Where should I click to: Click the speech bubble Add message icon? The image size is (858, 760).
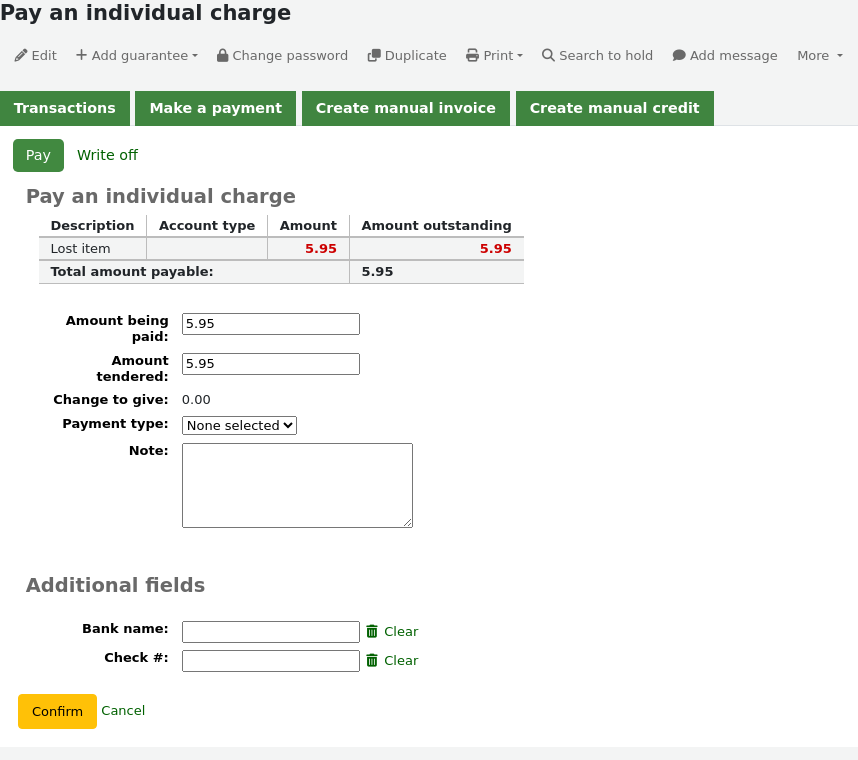coord(679,55)
